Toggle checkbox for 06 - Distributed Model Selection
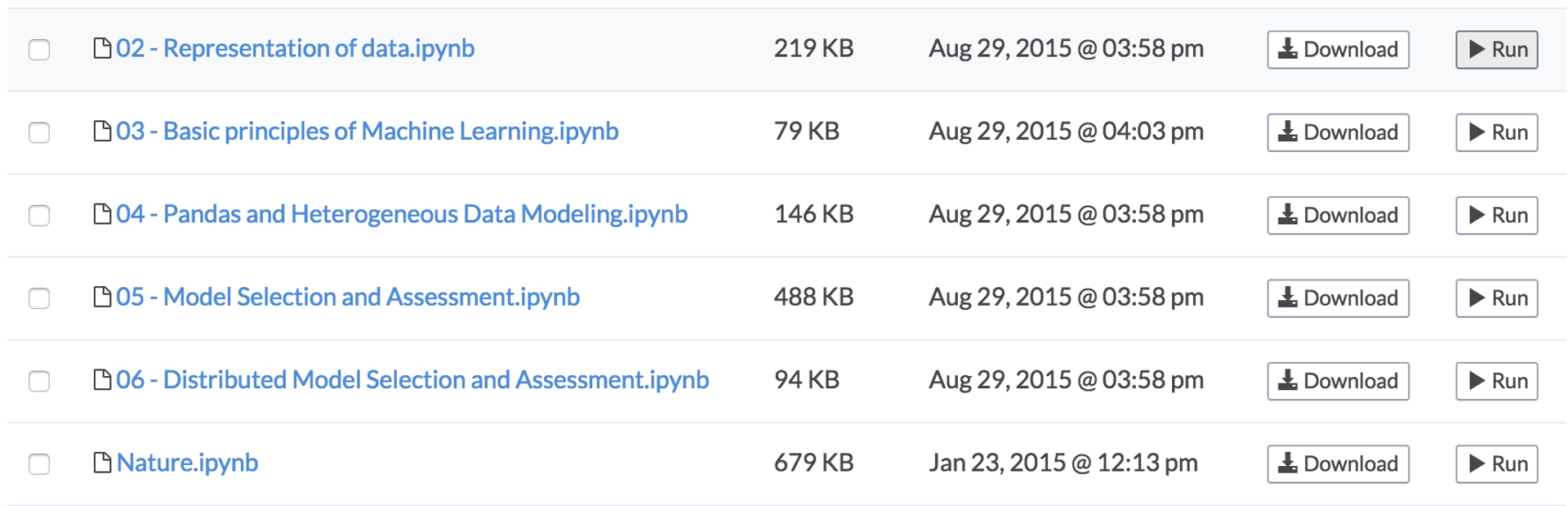The height and width of the screenshot is (506, 1568). pos(39,381)
